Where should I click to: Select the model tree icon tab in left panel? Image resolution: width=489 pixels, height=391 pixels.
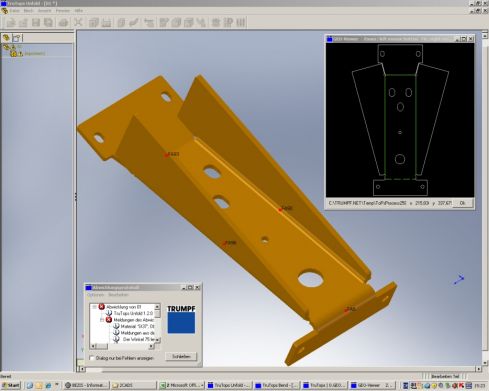point(6,38)
